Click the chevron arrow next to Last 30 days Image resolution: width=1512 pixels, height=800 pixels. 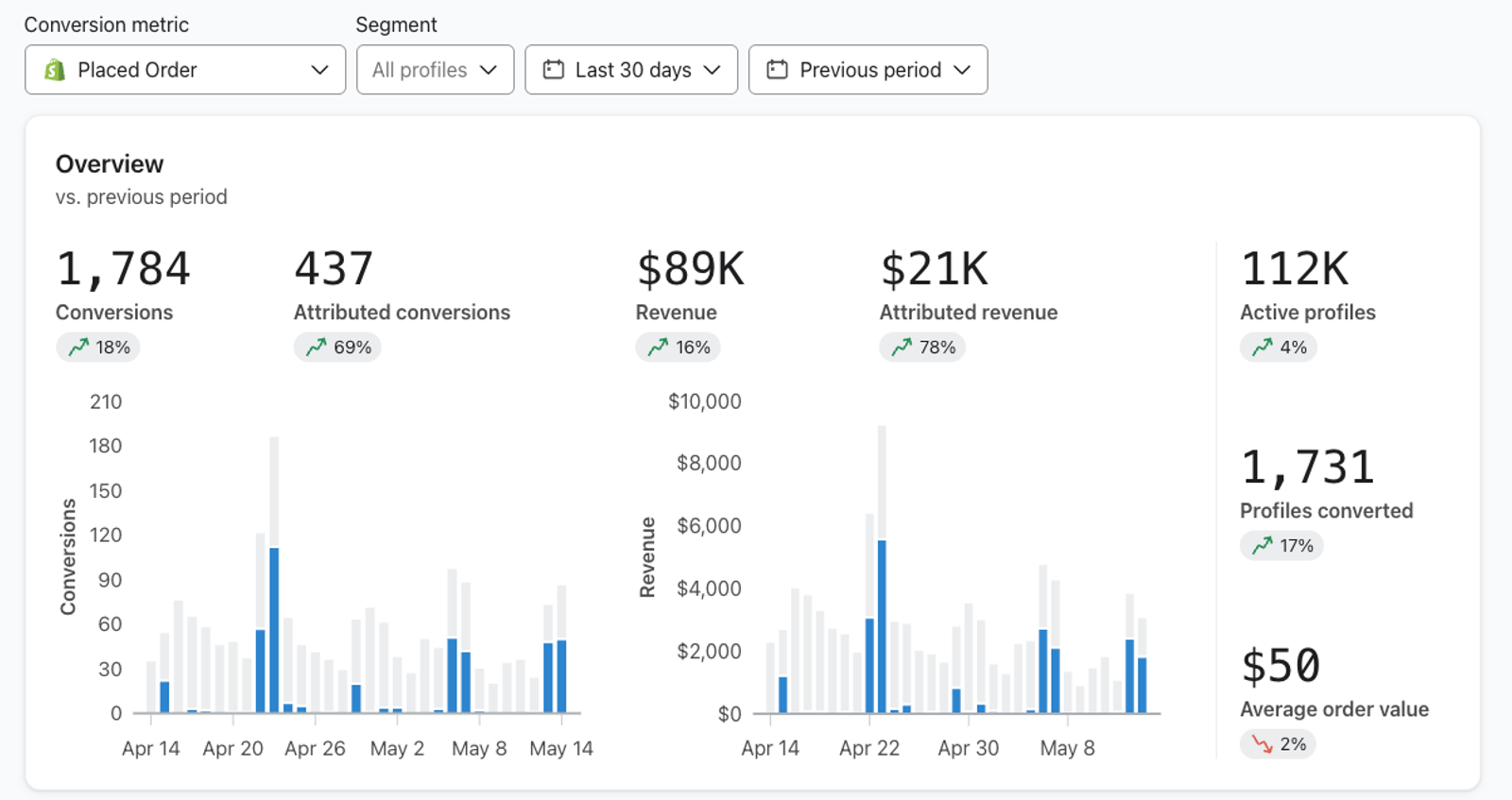712,70
